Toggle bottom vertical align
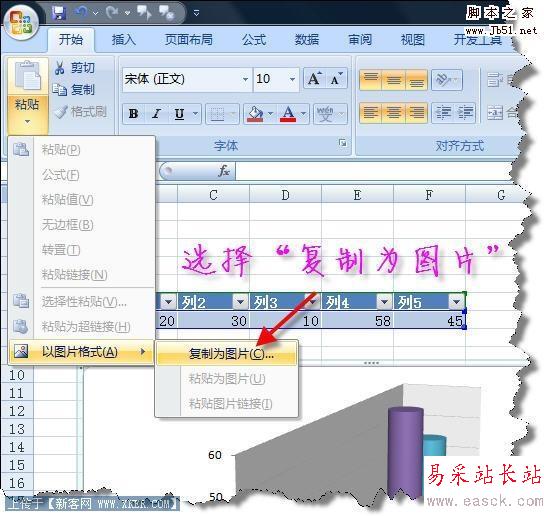Image resolution: width=544 pixels, height=516 pixels. 416,79
